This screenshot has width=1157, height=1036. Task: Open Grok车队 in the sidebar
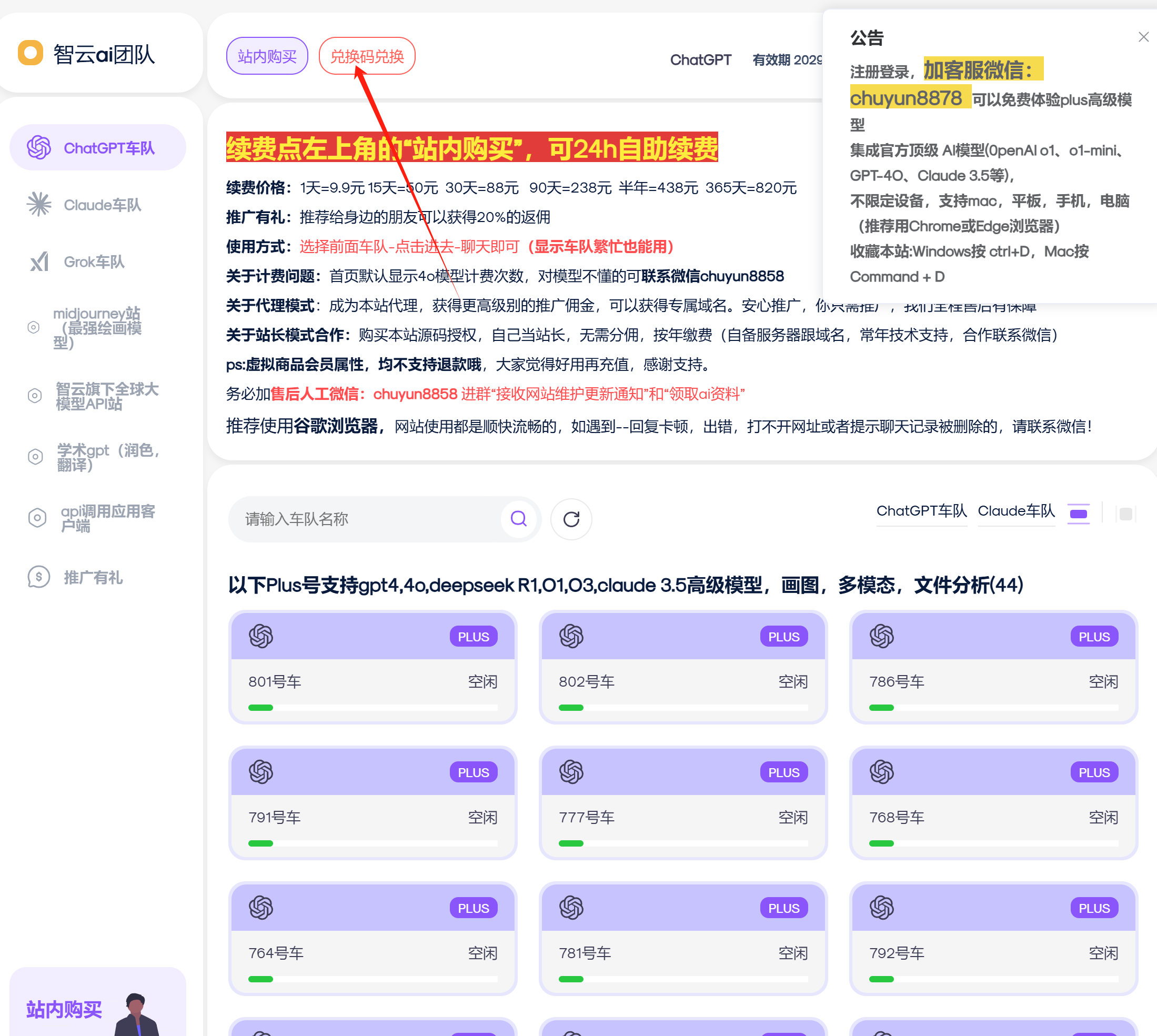click(x=93, y=262)
